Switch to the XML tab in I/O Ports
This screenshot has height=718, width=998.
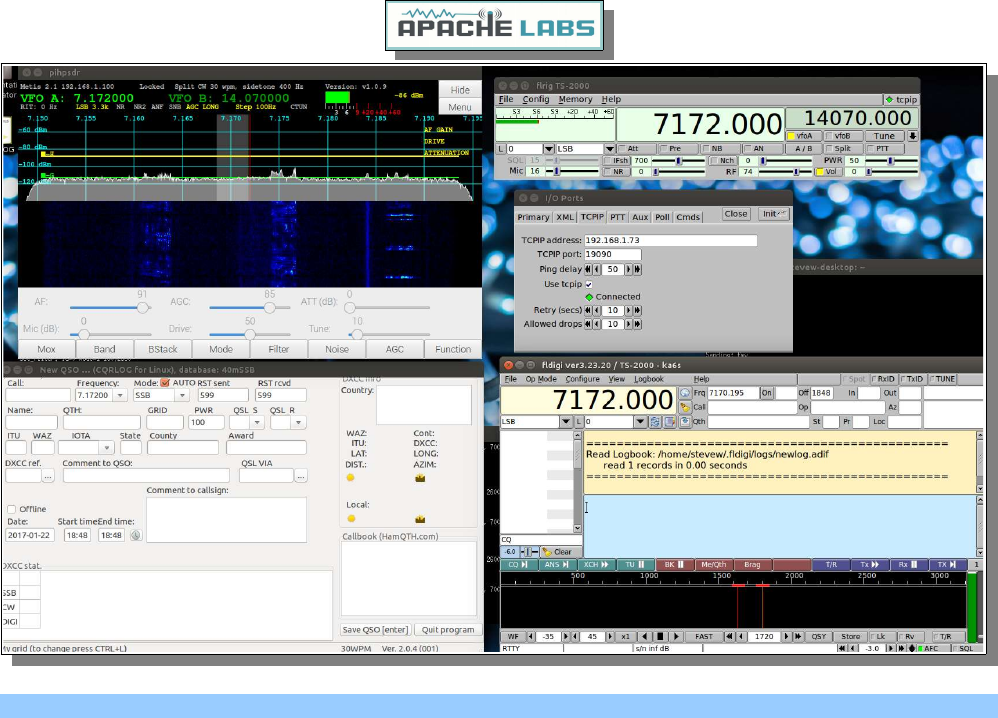click(x=565, y=217)
